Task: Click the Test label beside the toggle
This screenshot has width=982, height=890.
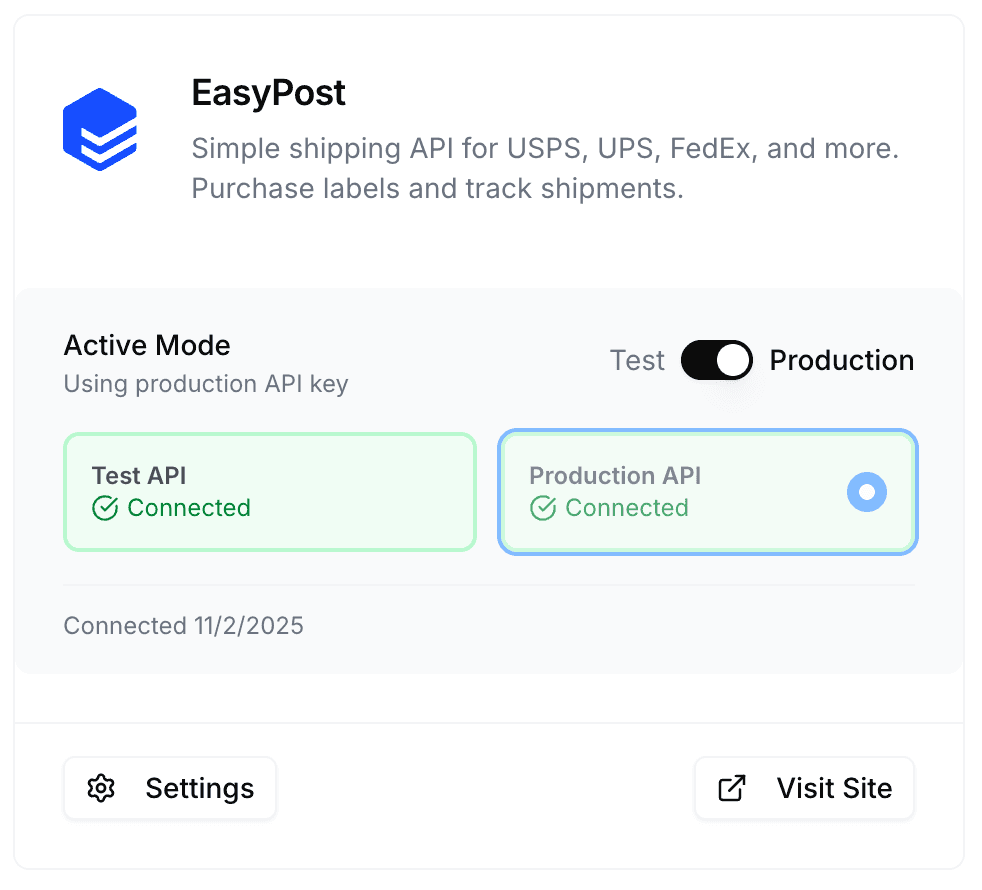Action: click(x=637, y=360)
